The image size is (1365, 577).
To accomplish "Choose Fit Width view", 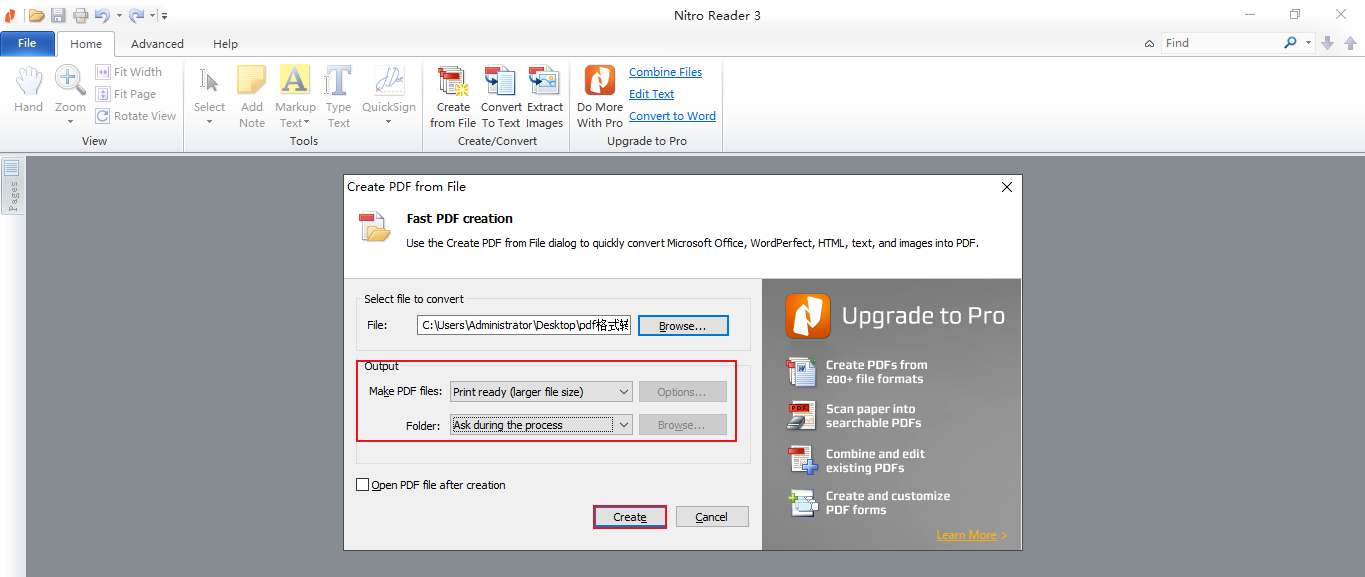I will click(129, 72).
